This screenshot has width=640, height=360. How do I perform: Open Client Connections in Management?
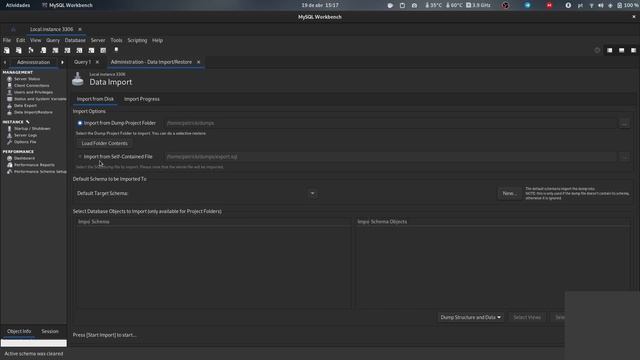pos(31,85)
